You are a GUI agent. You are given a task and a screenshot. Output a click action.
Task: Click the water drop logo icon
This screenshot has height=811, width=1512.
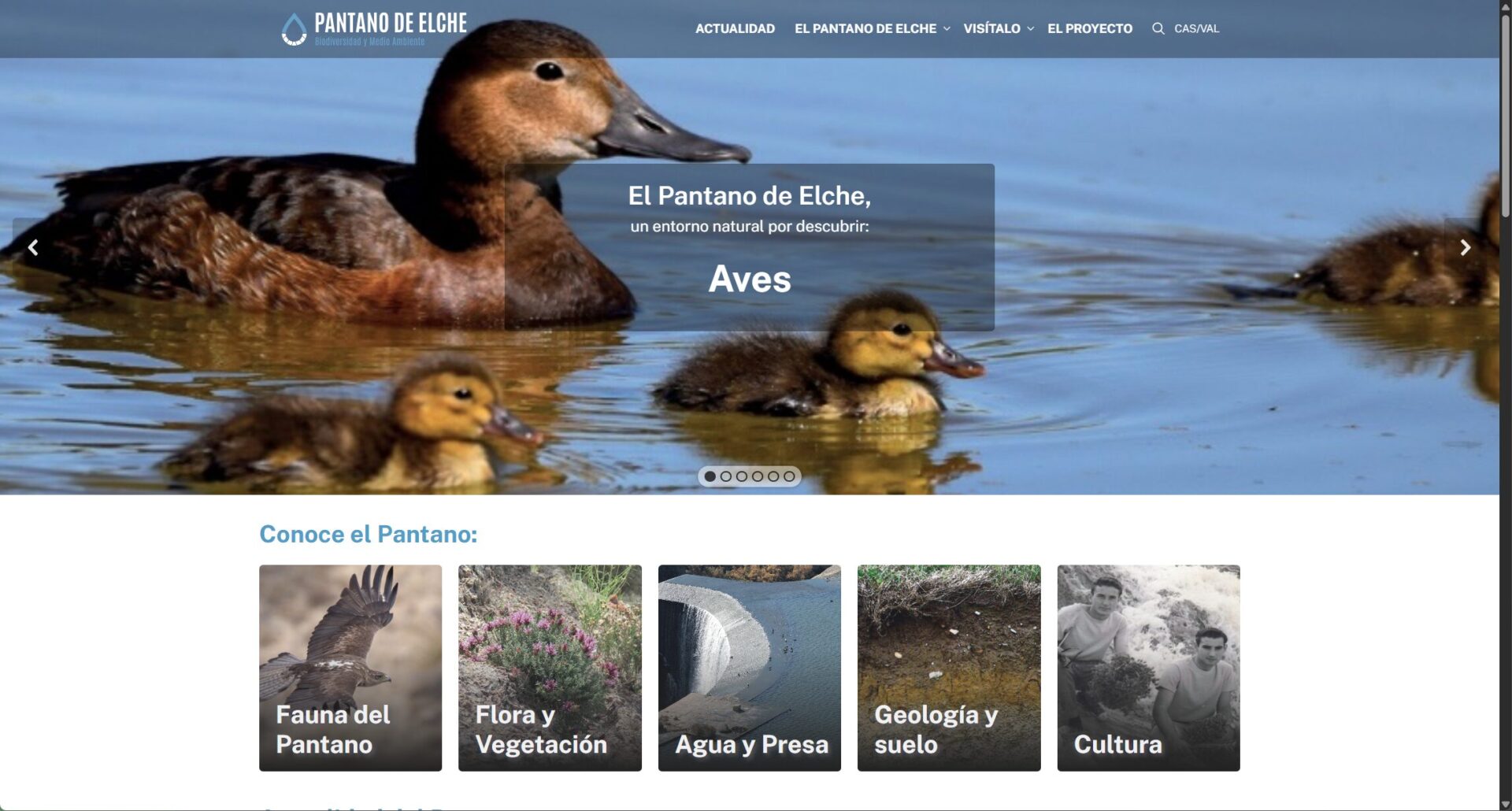(294, 29)
